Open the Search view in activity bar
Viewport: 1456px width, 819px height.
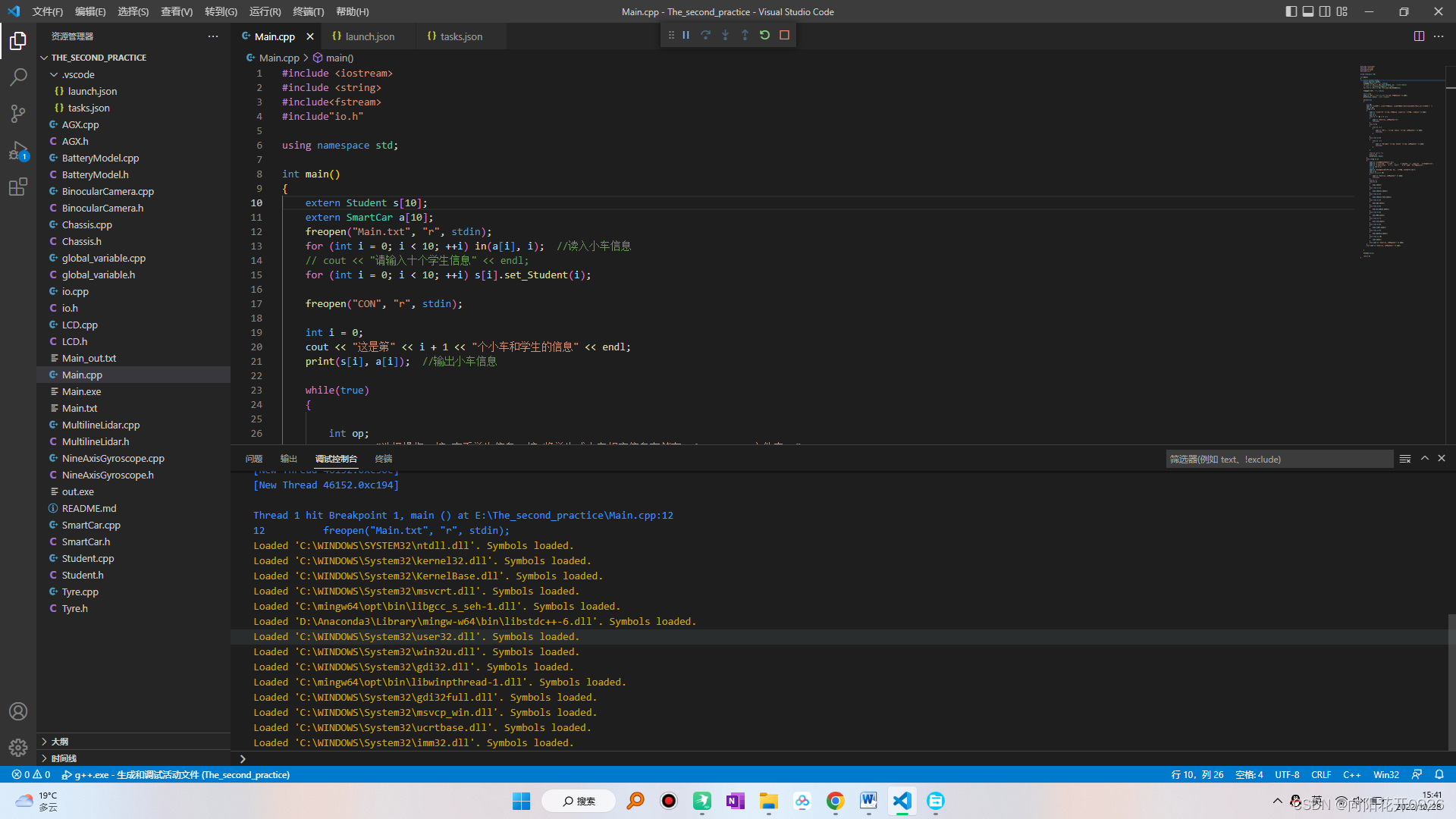click(x=18, y=77)
